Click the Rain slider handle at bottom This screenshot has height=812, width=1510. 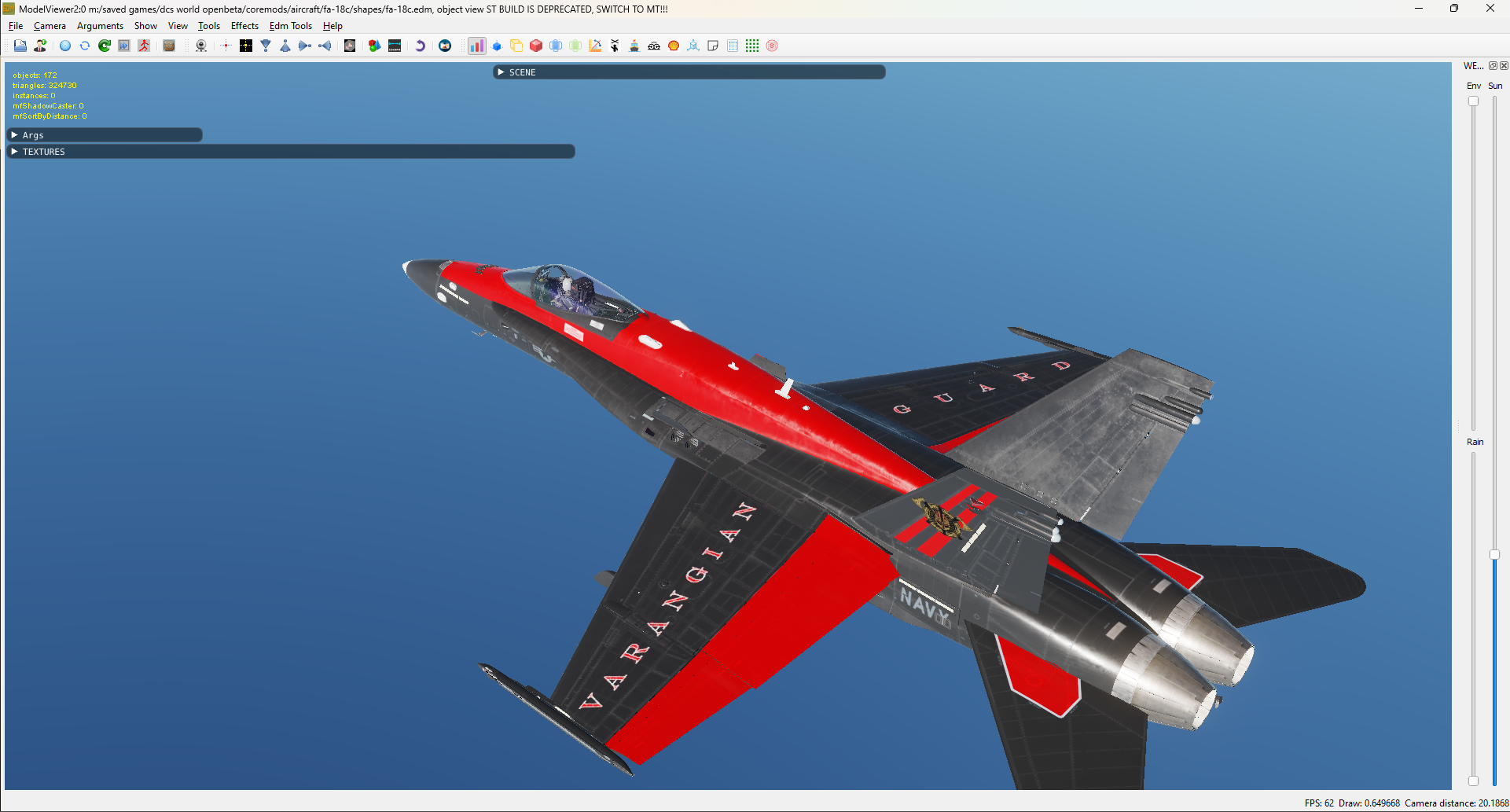1473,781
